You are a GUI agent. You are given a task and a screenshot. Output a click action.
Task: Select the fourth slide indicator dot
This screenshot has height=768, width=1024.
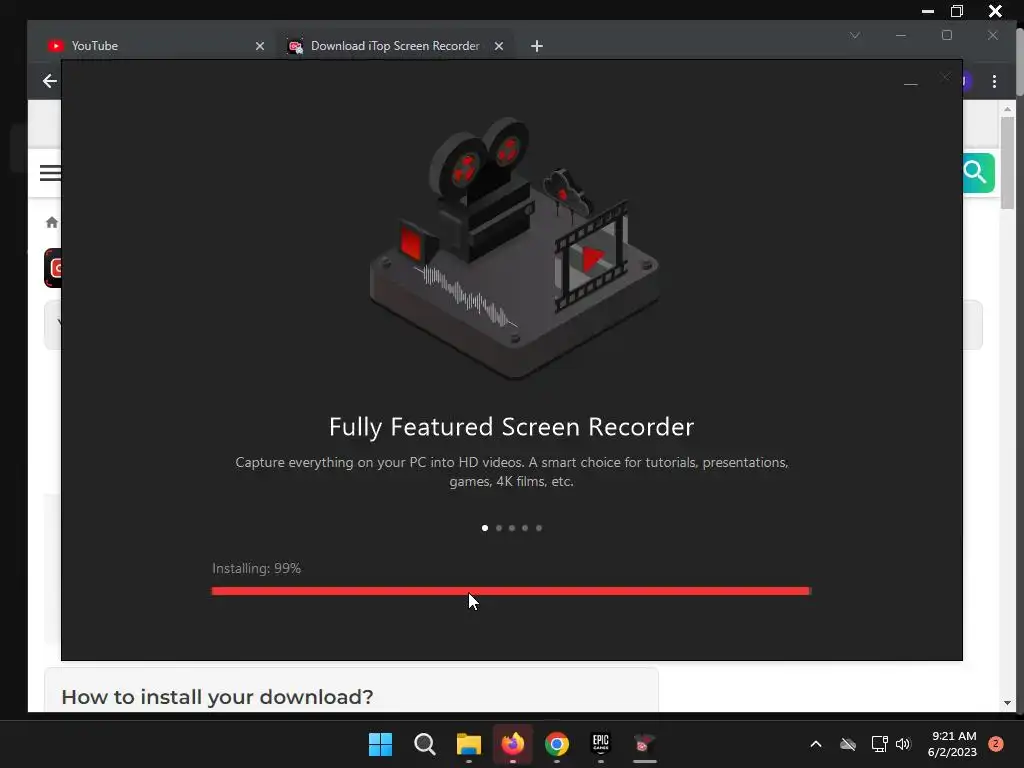(525, 528)
